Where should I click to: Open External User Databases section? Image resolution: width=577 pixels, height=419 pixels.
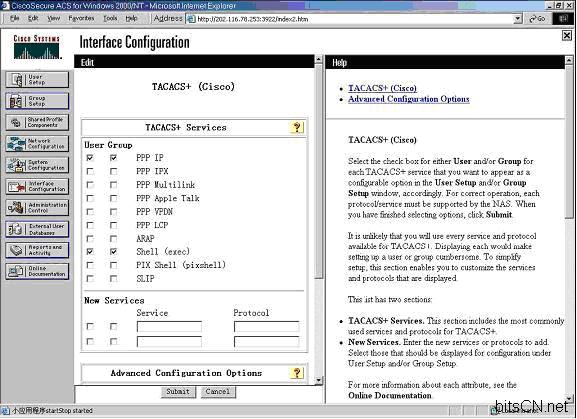click(x=37, y=229)
